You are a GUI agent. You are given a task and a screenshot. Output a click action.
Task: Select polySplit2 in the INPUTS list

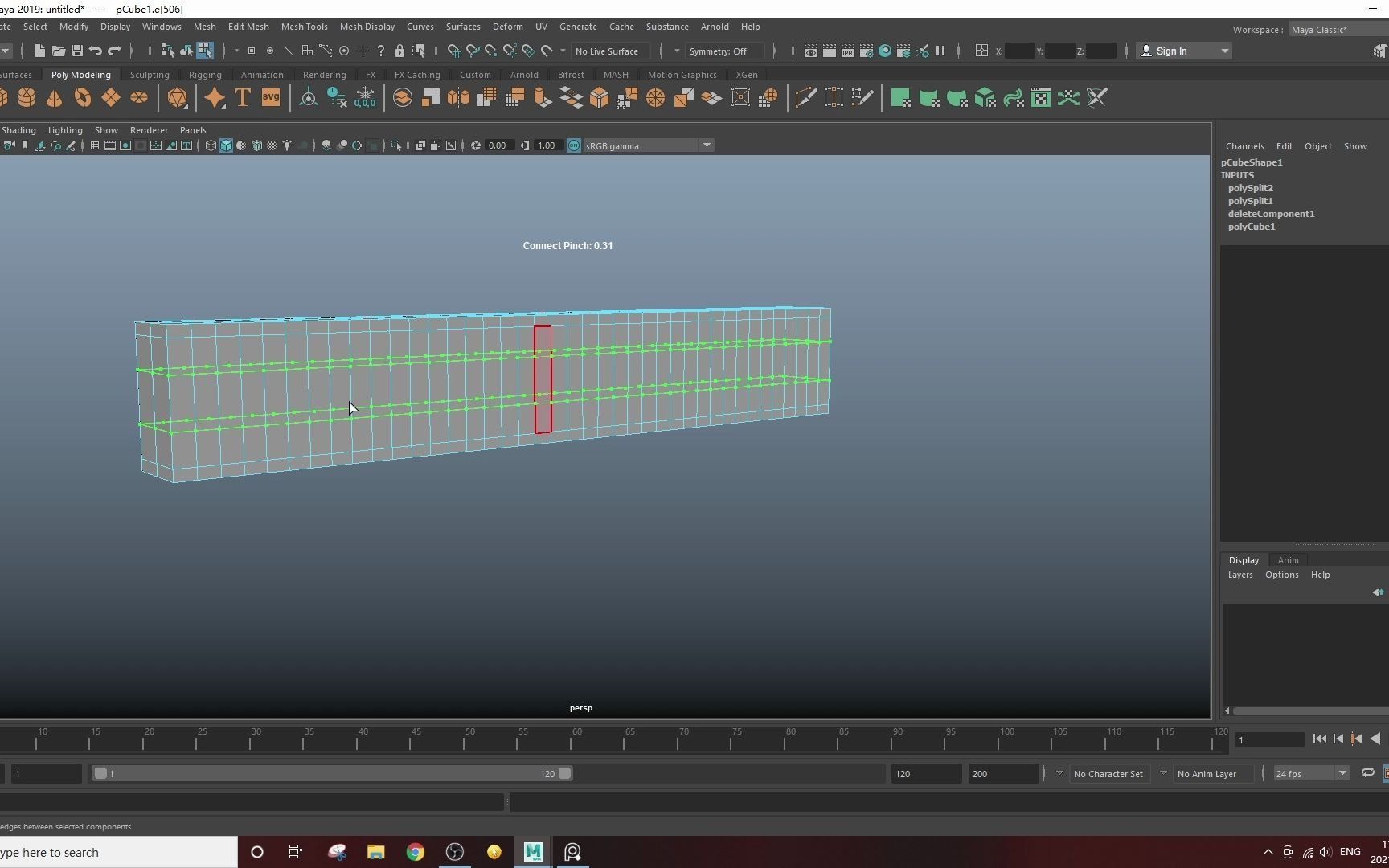[1250, 188]
